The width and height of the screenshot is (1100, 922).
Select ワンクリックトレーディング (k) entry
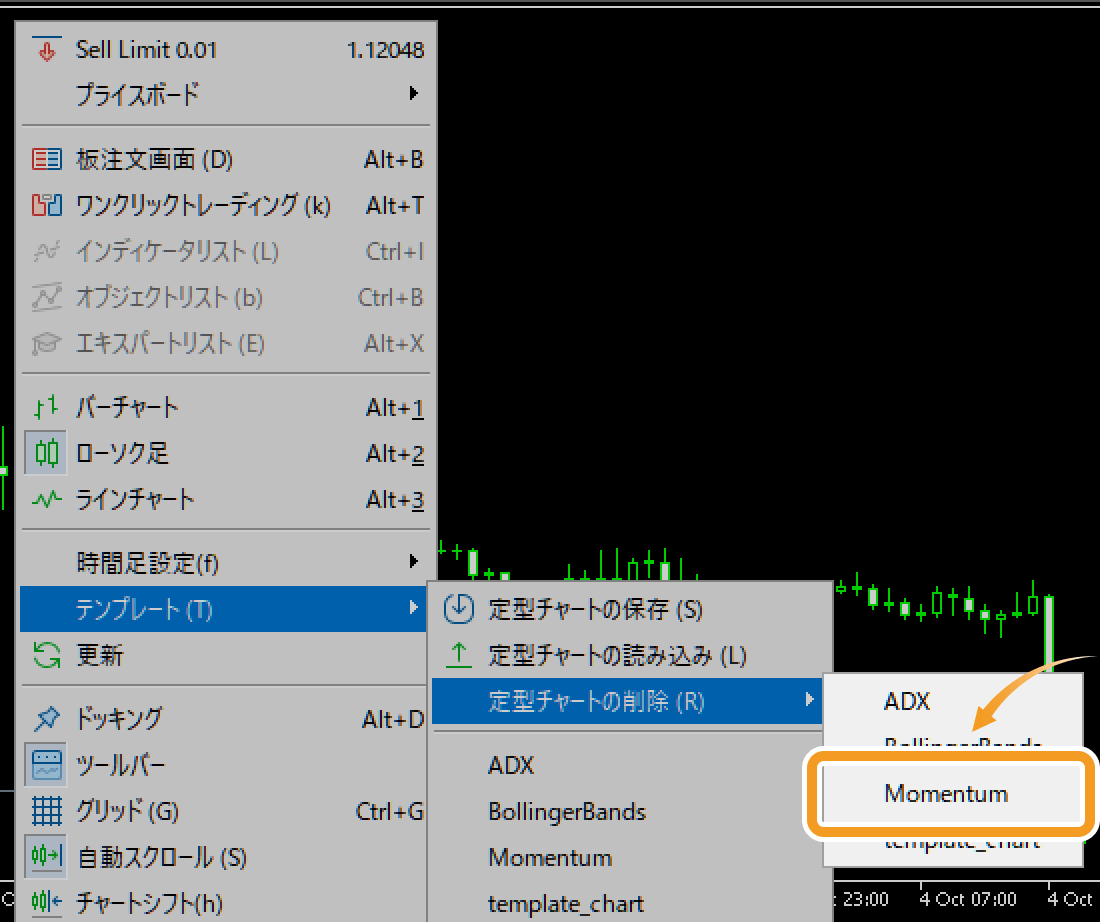tap(224, 205)
